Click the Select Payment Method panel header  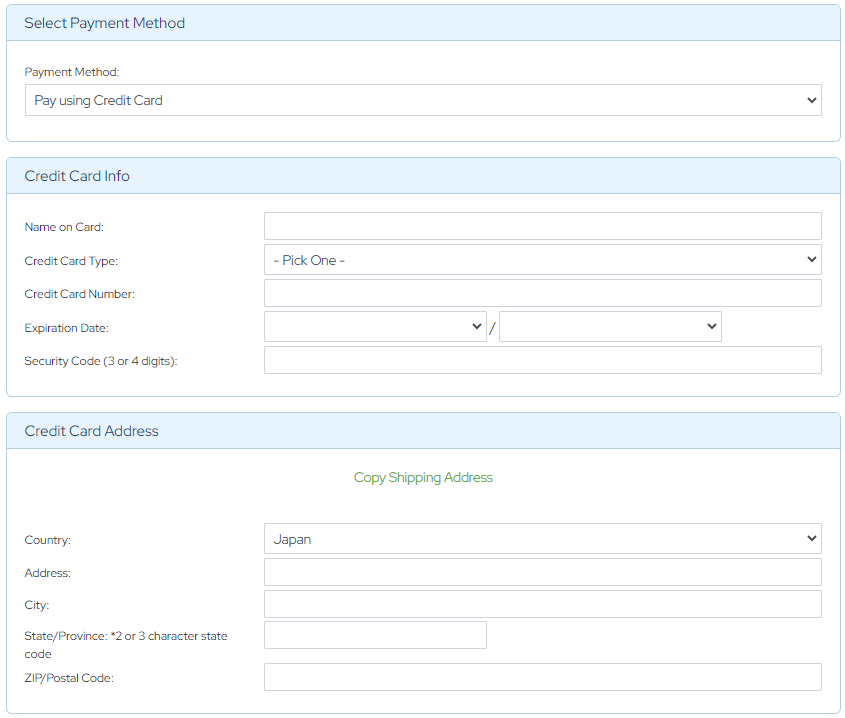tap(105, 23)
